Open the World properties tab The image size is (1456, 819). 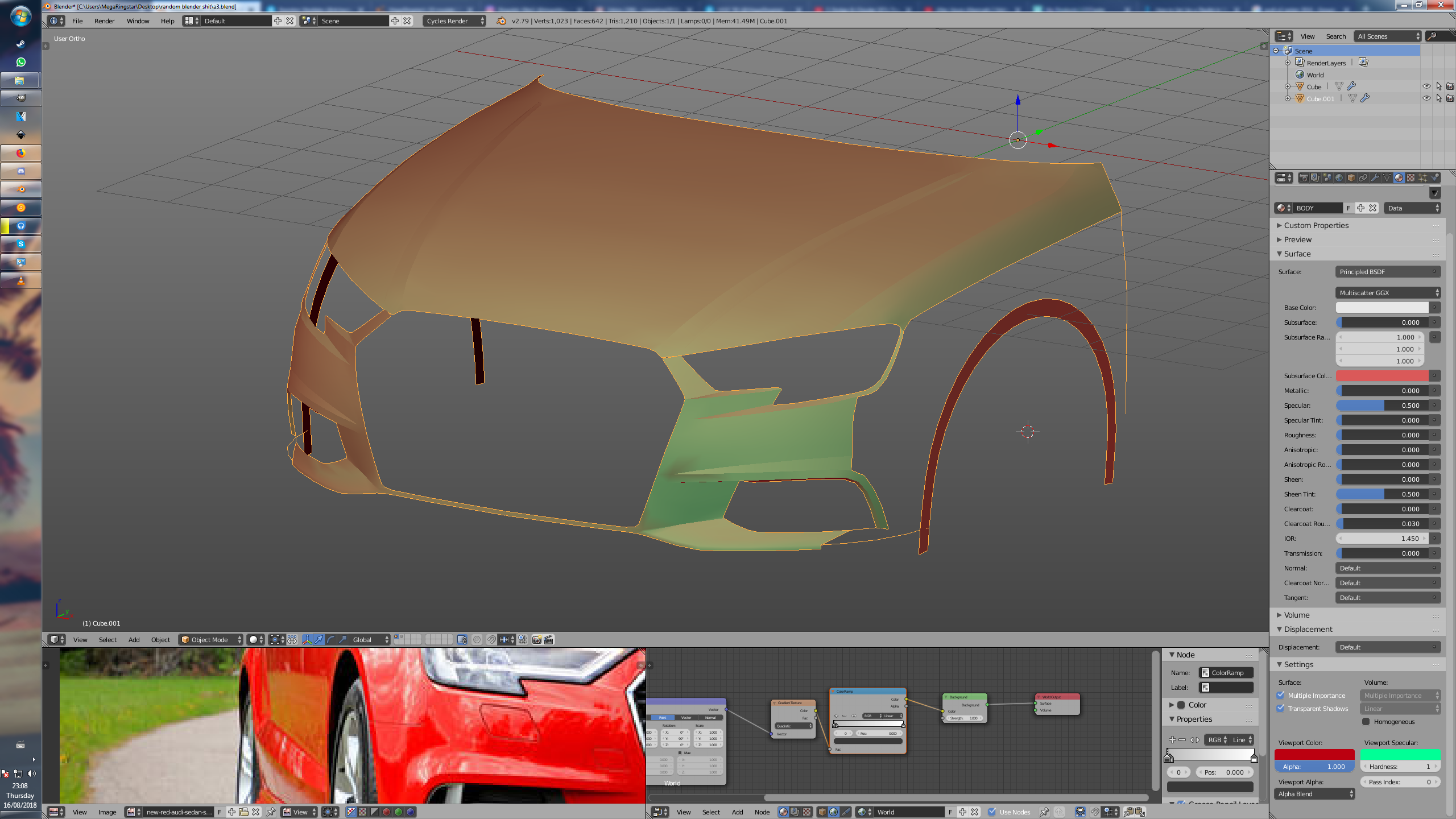pos(1339,178)
